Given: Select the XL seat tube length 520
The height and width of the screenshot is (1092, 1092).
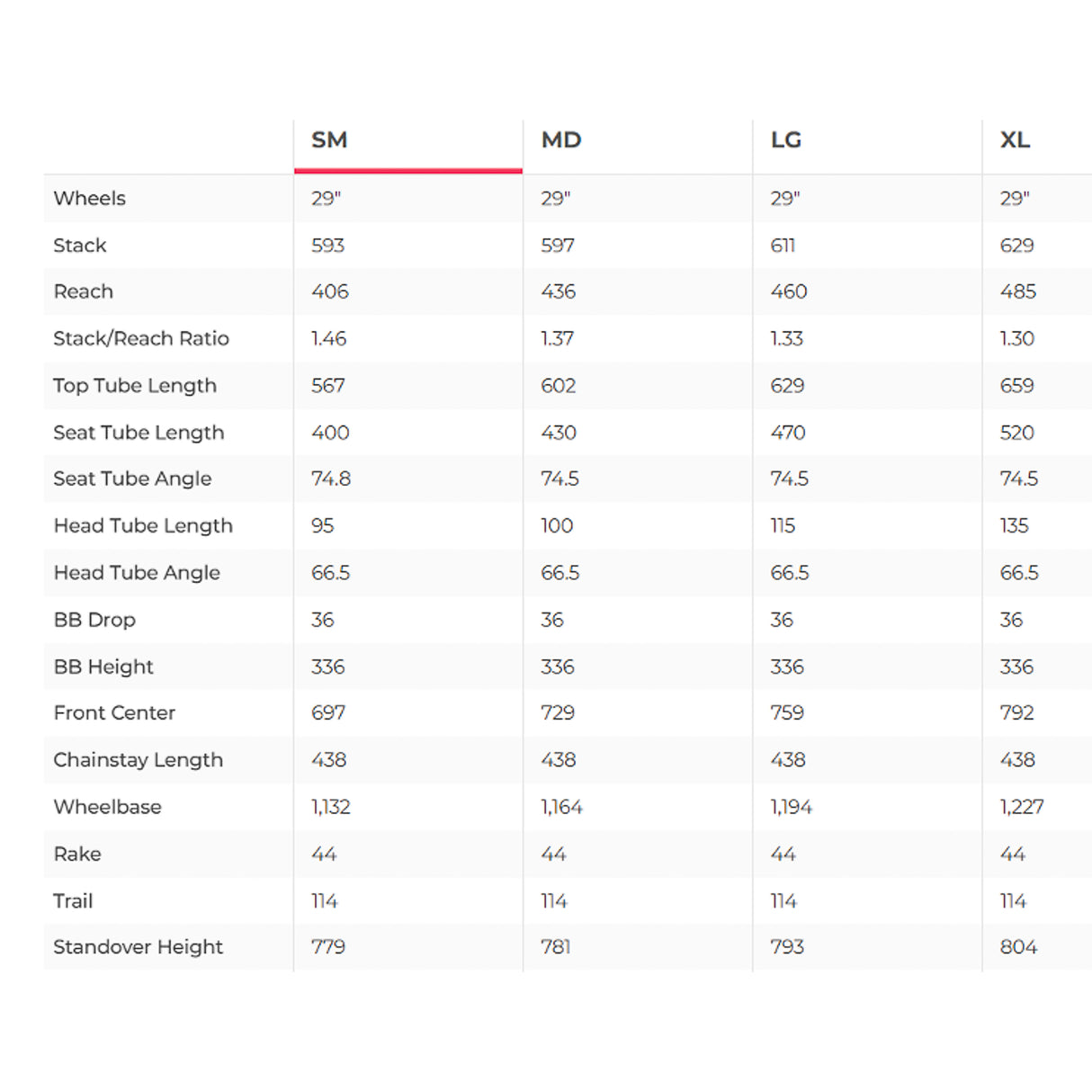Looking at the screenshot, I should tap(1017, 433).
